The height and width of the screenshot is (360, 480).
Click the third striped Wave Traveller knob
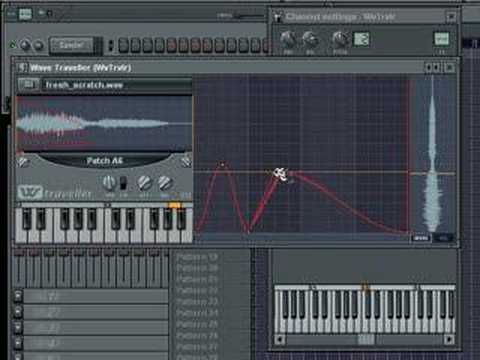(x=144, y=183)
